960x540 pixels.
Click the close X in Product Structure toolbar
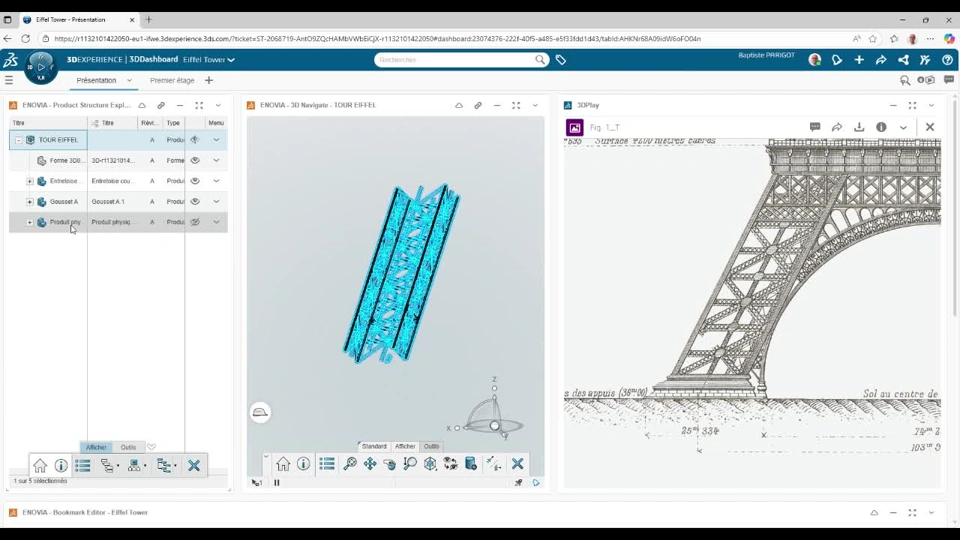tap(193, 466)
